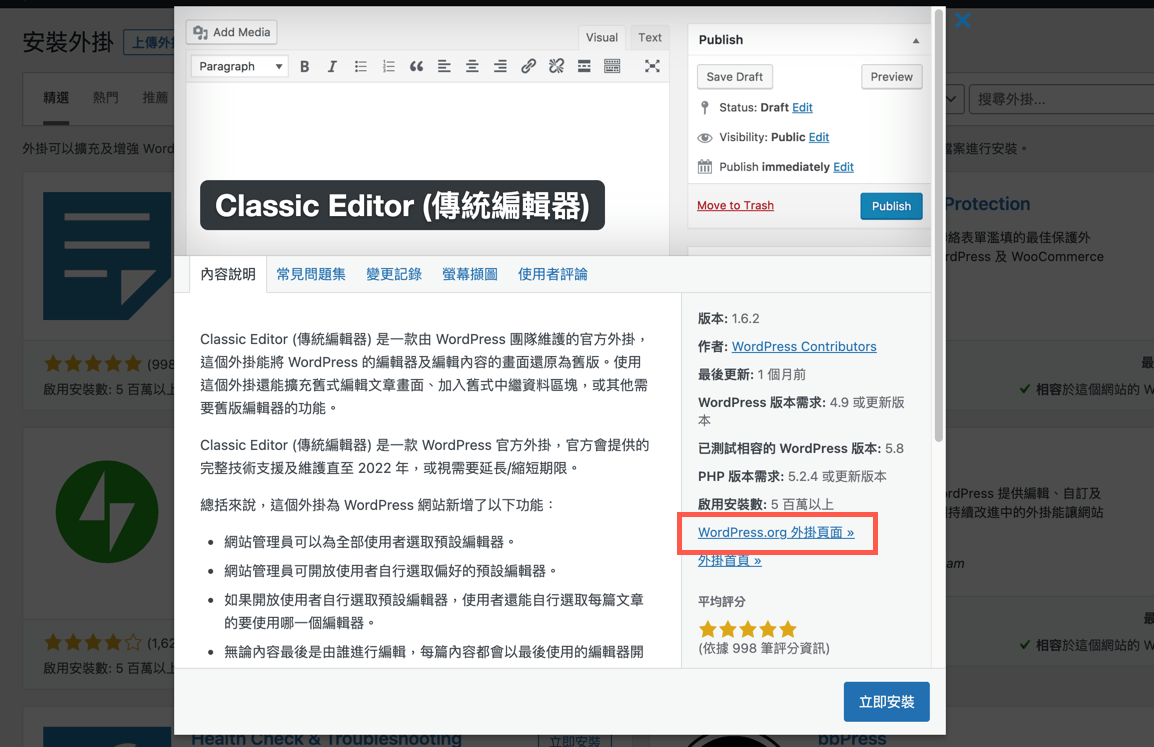This screenshot has width=1154, height=747.
Task: Close the plugin details modal with X
Action: point(963,20)
